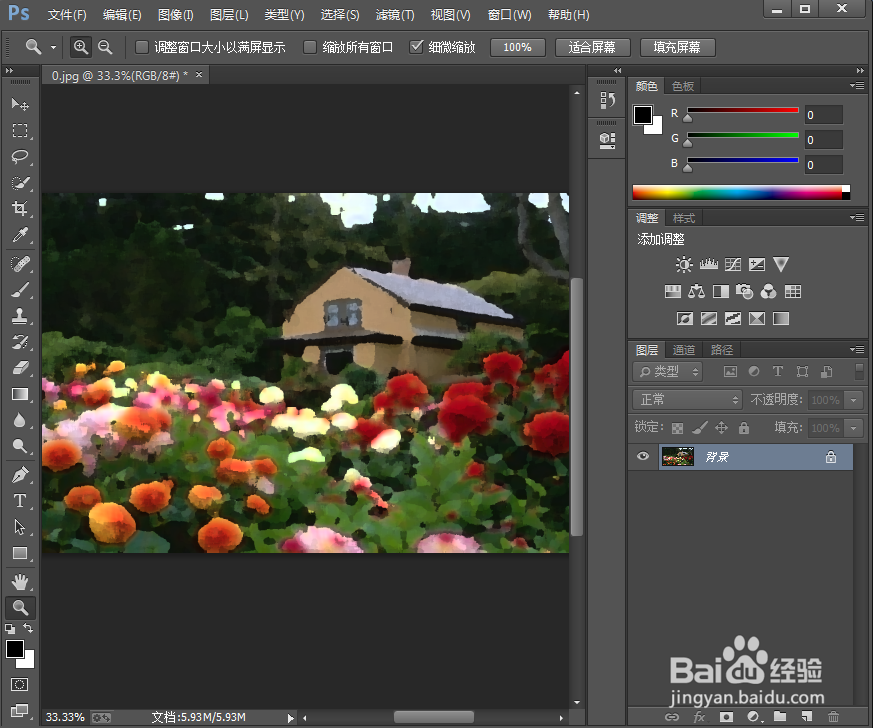Viewport: 873px width, 728px height.
Task: Select the Brush tool
Action: (x=20, y=289)
